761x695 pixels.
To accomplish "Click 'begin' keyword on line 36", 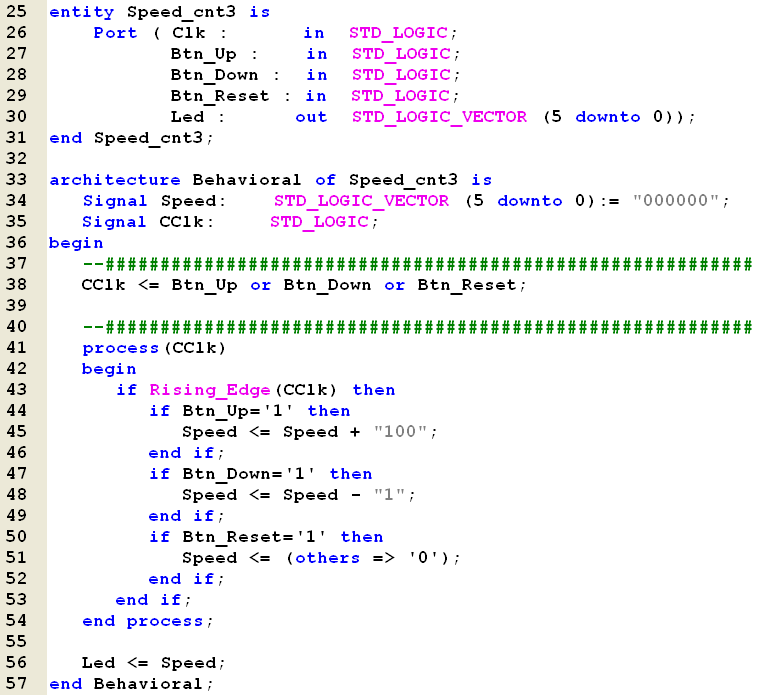I will click(x=76, y=243).
